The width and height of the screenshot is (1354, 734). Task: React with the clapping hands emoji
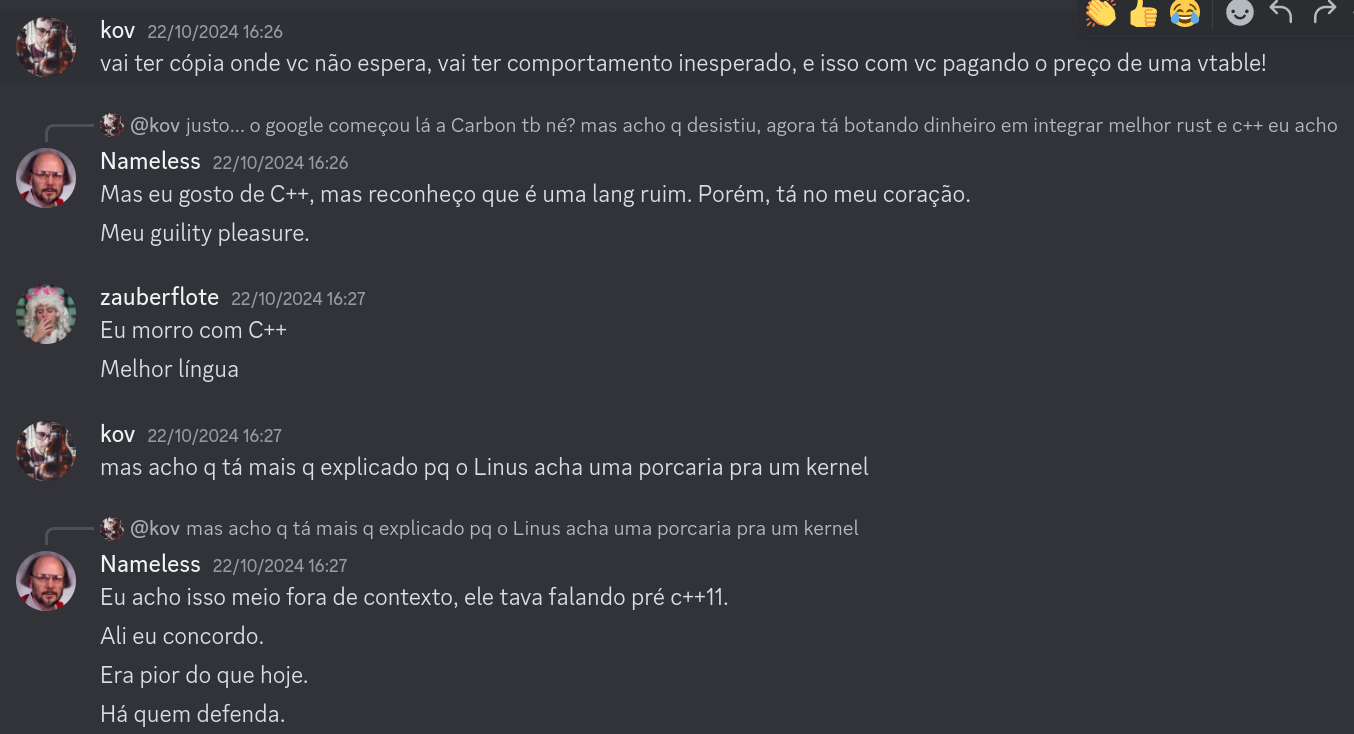pos(1101,13)
